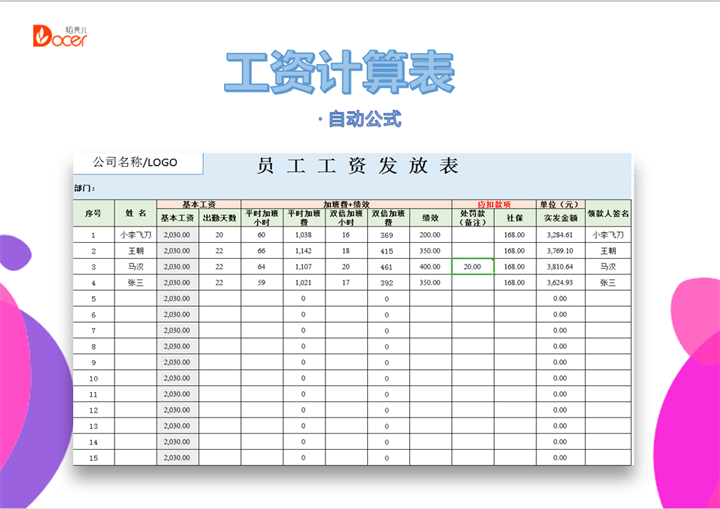
Task: Select the 出勤天数 column header
Action: click(x=219, y=218)
